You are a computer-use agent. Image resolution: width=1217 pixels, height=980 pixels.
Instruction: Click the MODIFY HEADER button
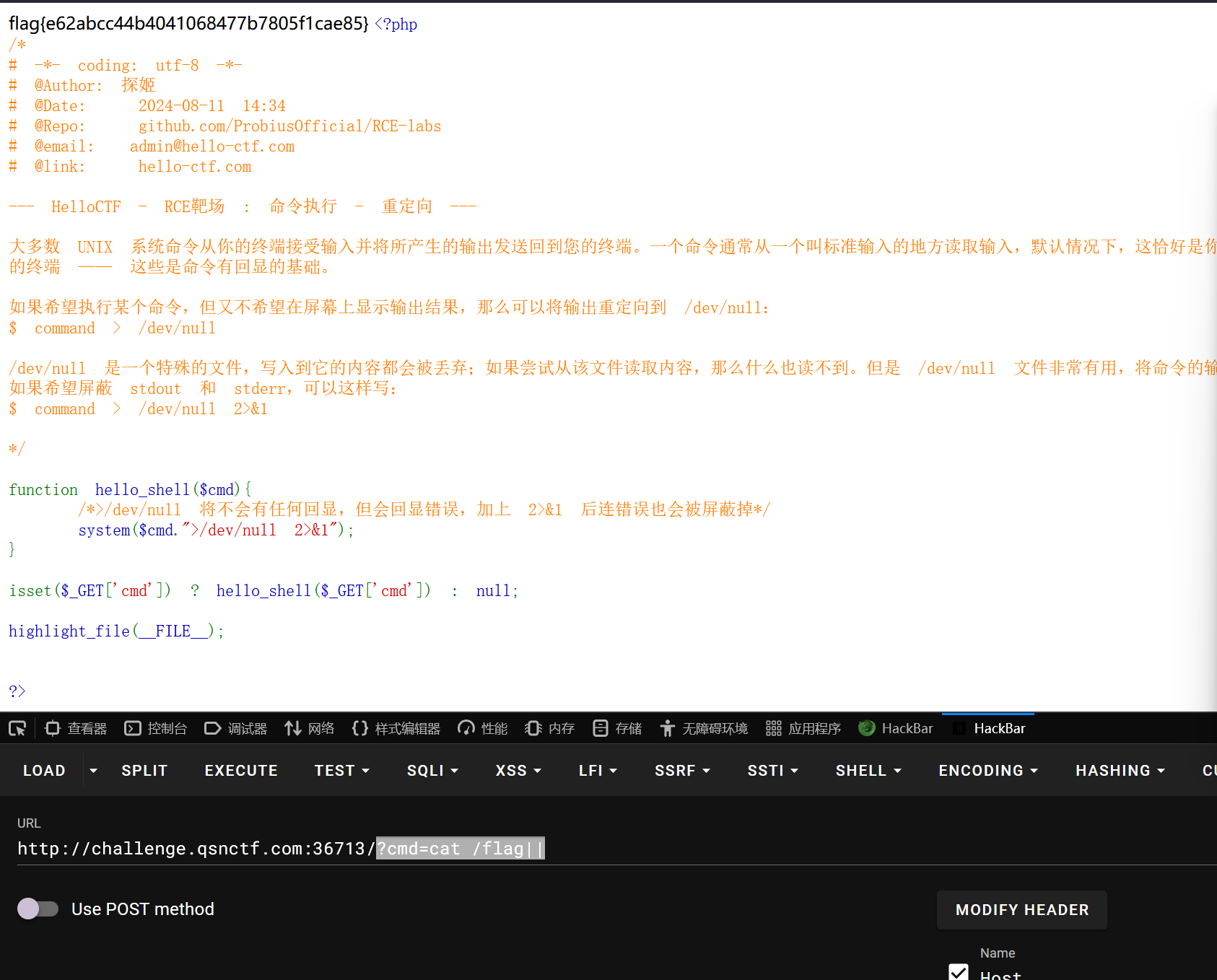coord(1021,910)
